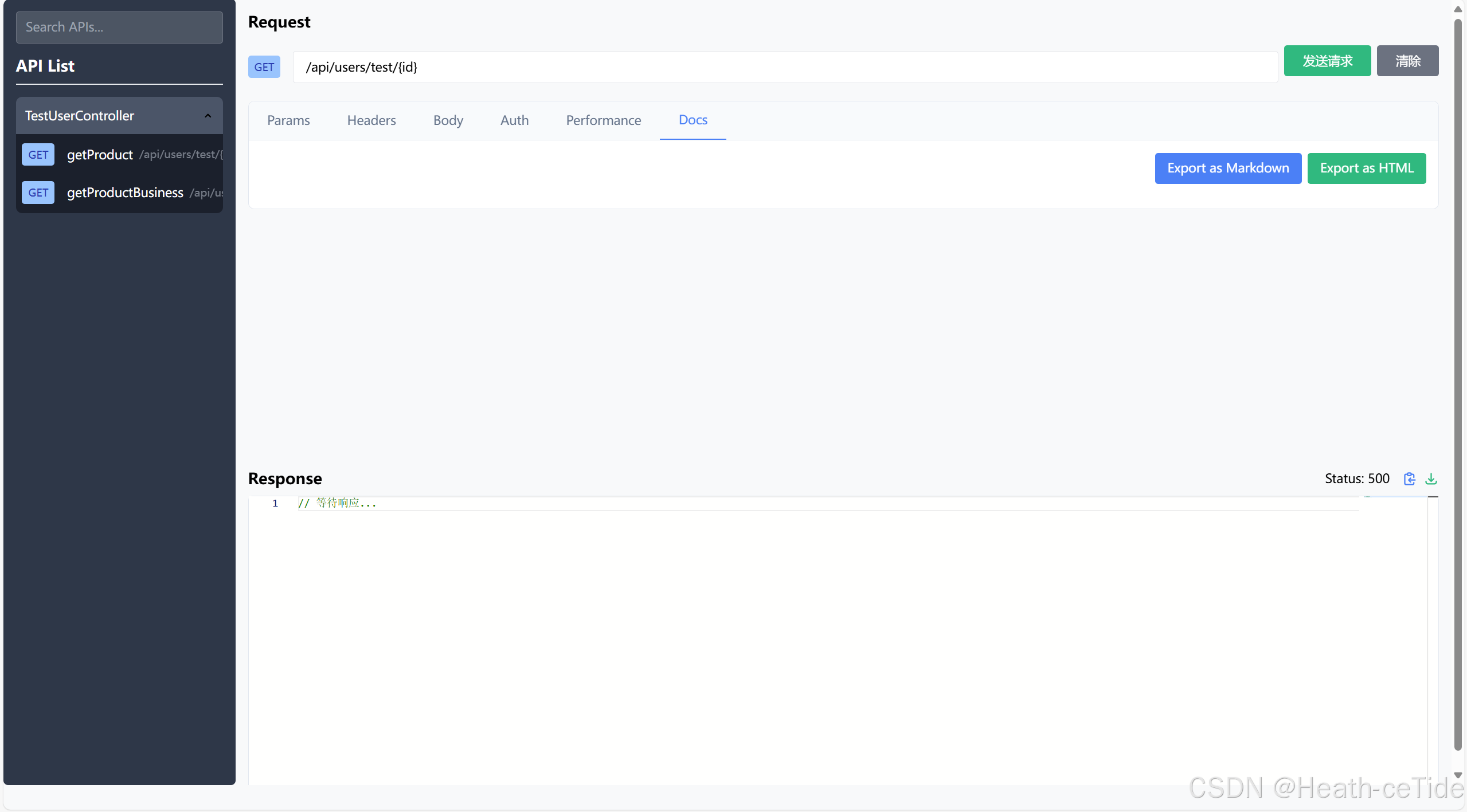Open the Params tab
This screenshot has width=1467, height=812.
tap(288, 120)
